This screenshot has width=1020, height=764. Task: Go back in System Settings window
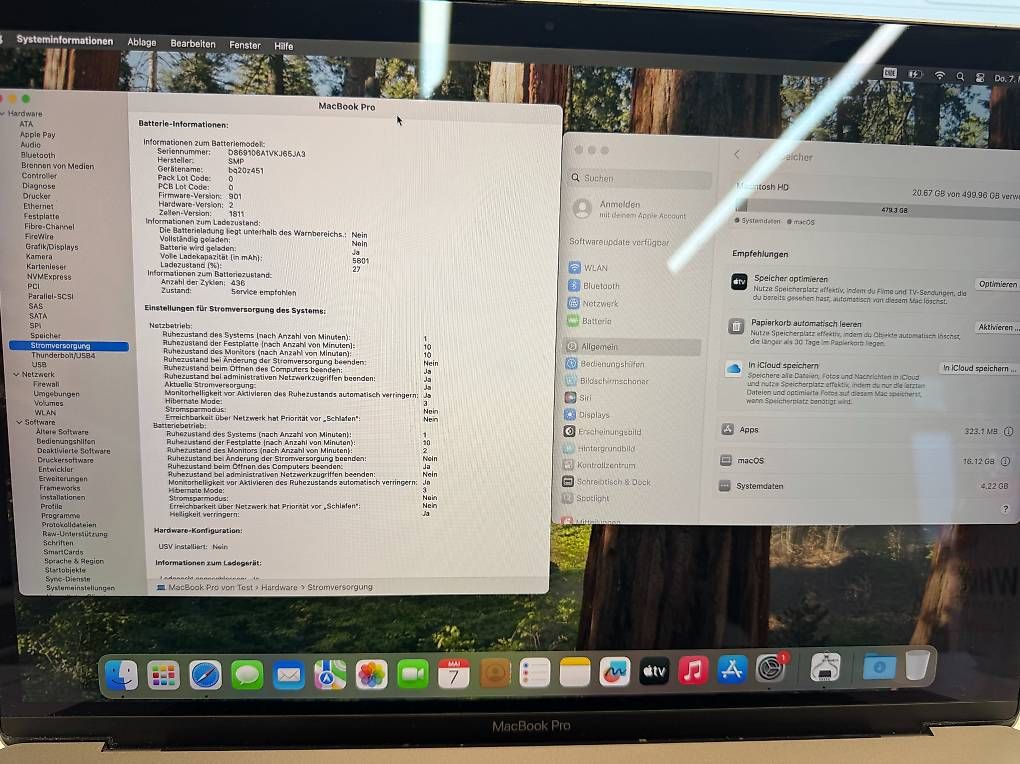pos(737,154)
